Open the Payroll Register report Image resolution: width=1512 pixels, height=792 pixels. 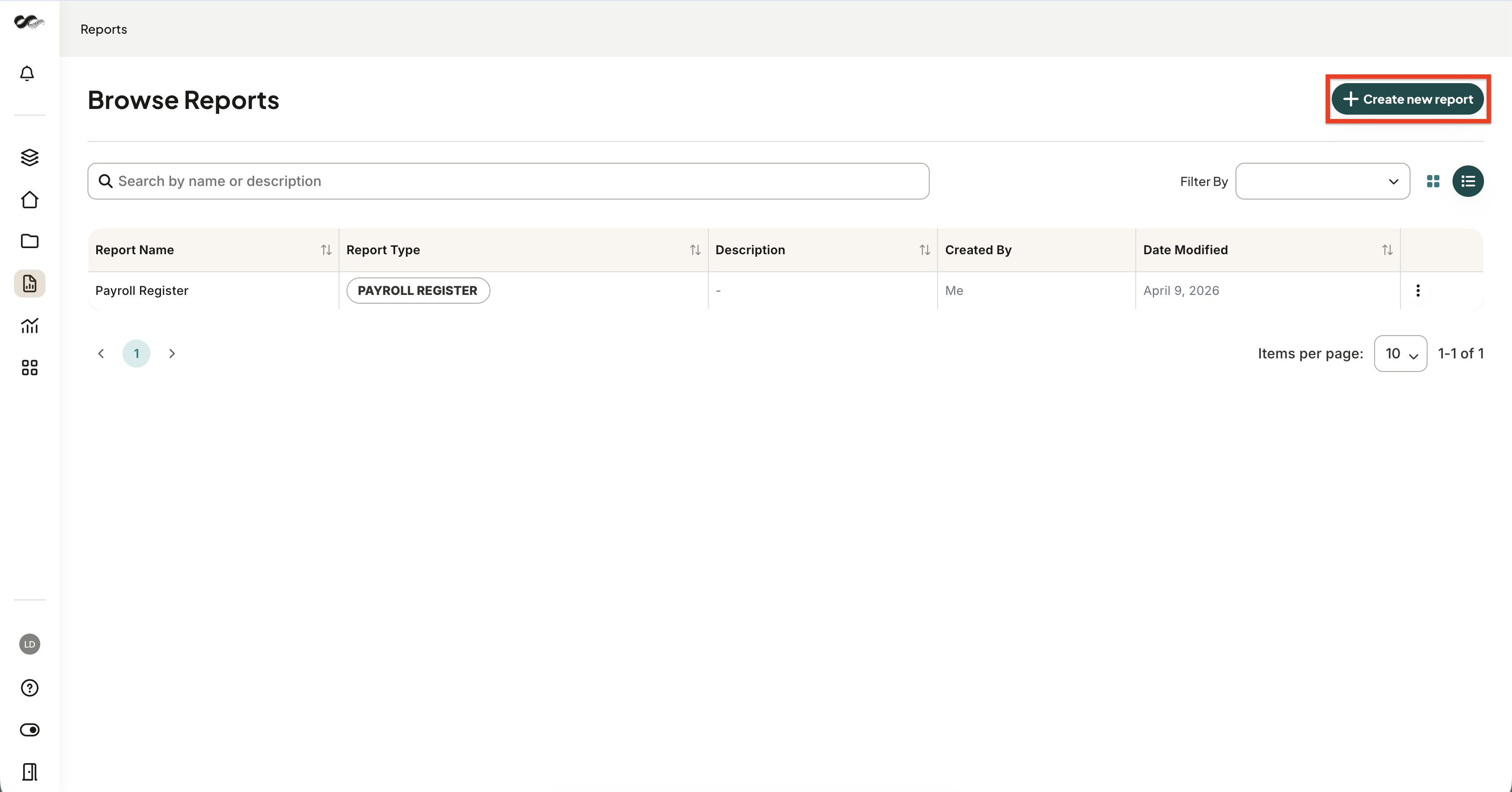click(141, 291)
